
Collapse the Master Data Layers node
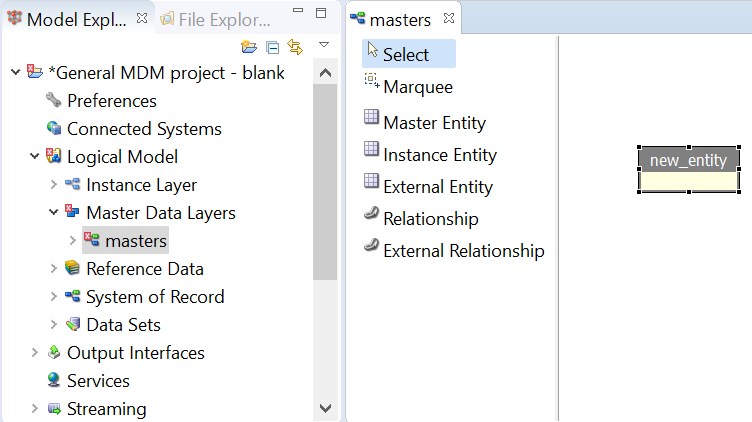pyautogui.click(x=54, y=213)
